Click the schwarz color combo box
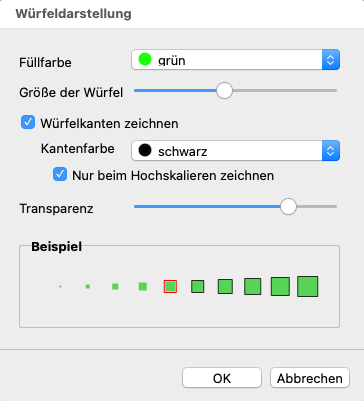This screenshot has height=401, width=364. [236, 151]
